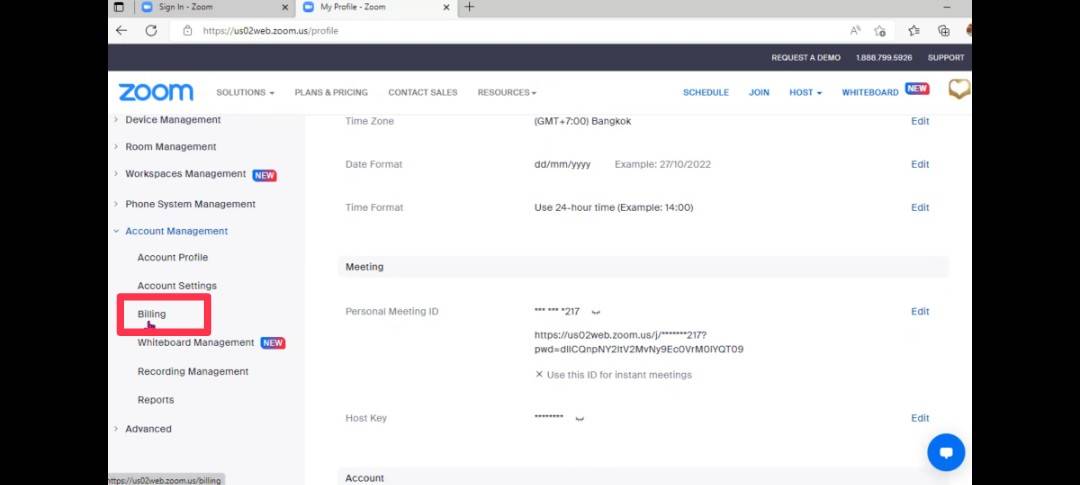Edit the Date Format setting
Image resolution: width=1080 pixels, height=485 pixels.
coord(920,165)
